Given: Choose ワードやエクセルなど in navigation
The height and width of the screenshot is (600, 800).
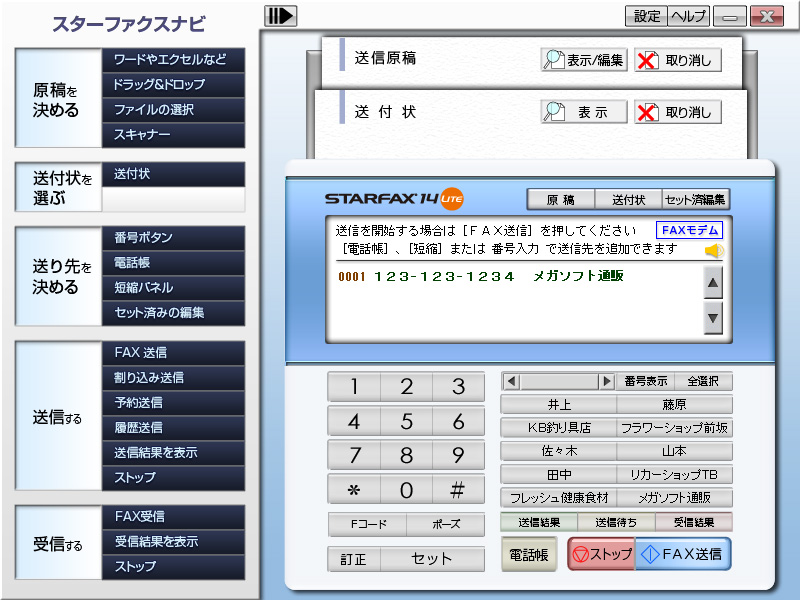Looking at the screenshot, I should 173,60.
